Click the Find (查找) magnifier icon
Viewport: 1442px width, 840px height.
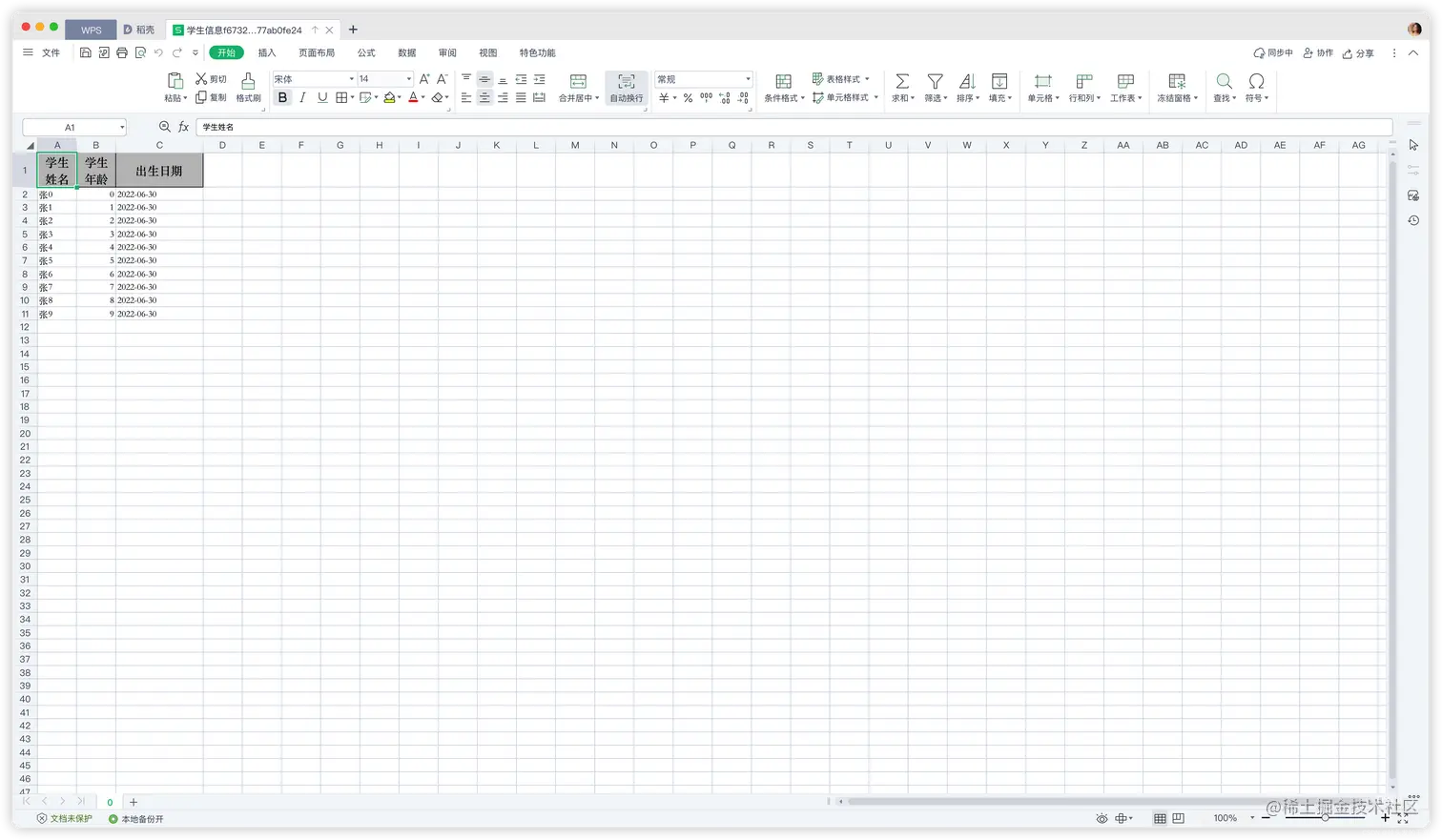1225,81
